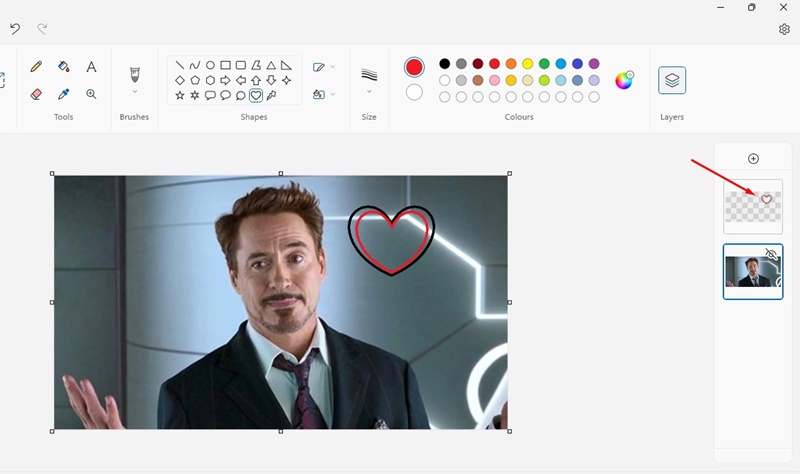Choose the Down arrow shape

[x=271, y=80]
